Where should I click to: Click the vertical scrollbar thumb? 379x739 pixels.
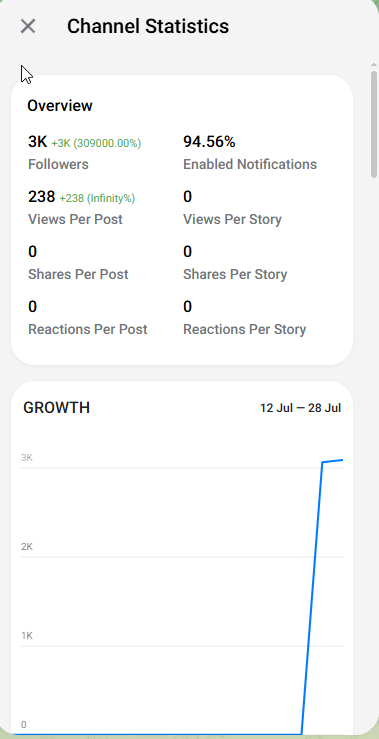pyautogui.click(x=374, y=124)
